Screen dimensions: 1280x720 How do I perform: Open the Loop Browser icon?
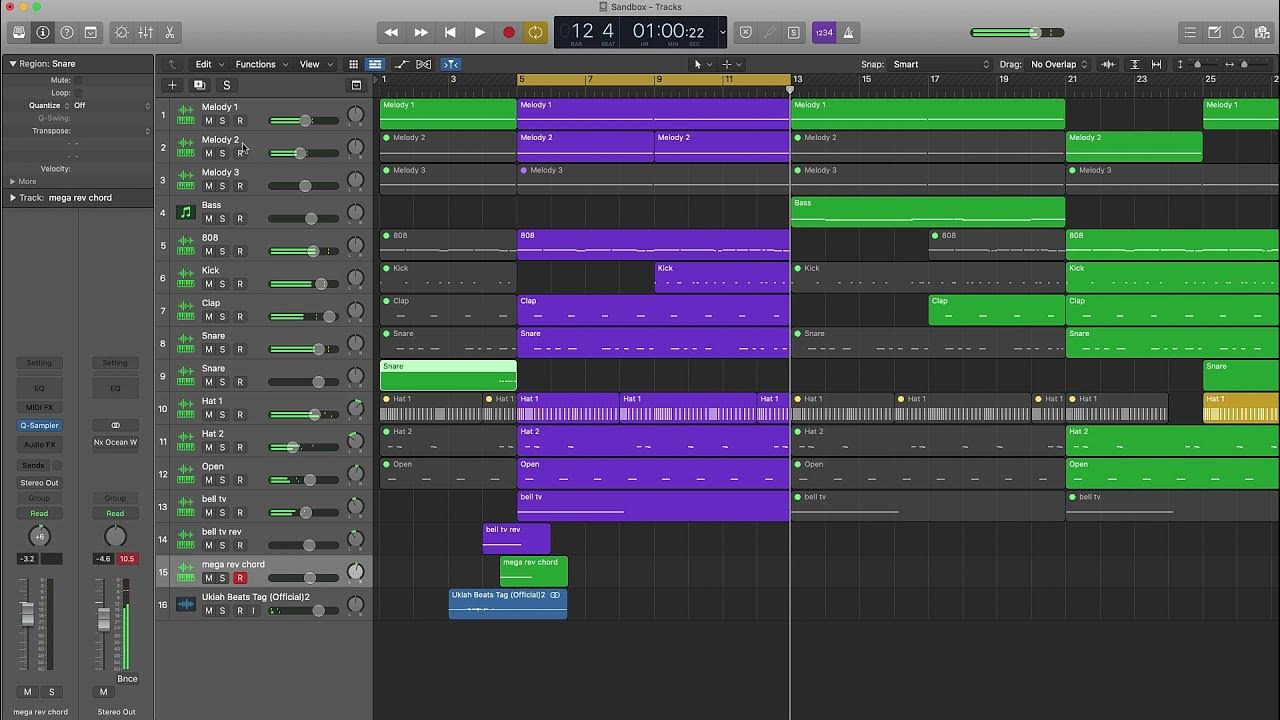click(1238, 32)
